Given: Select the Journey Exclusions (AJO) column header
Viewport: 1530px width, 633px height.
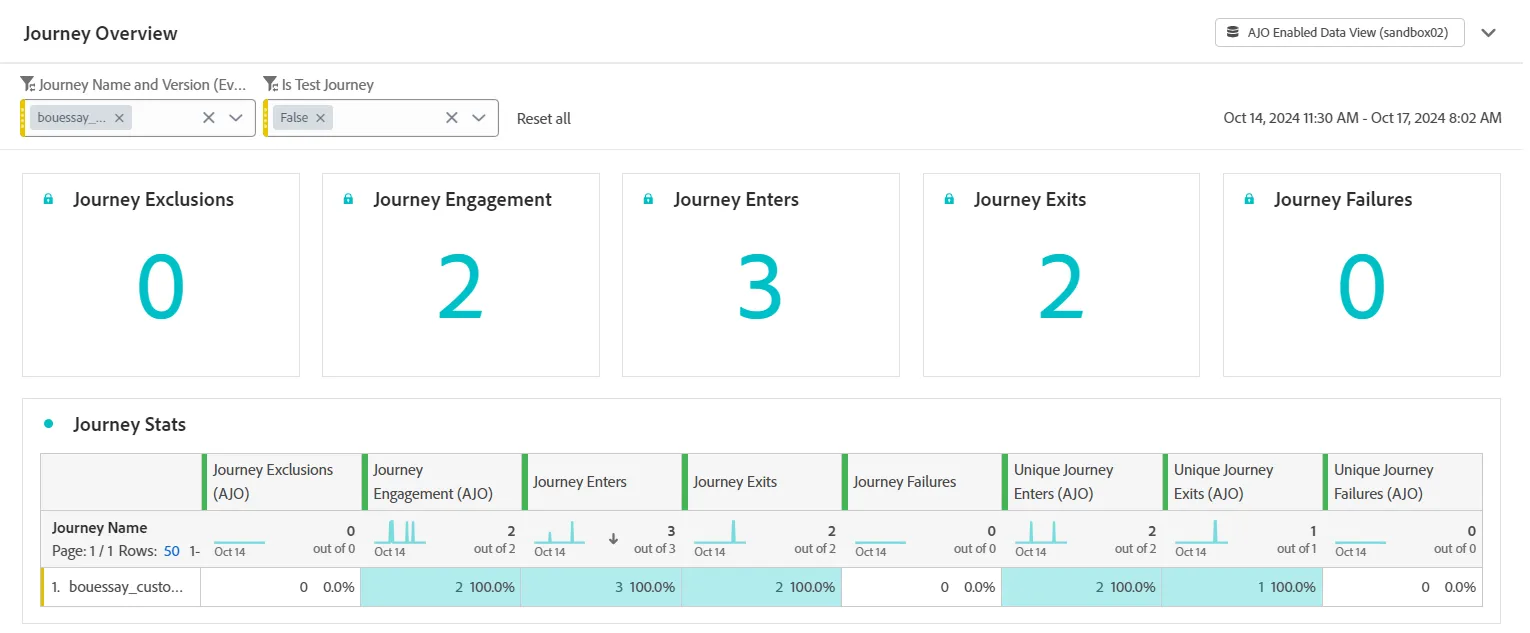Looking at the screenshot, I should coord(282,482).
